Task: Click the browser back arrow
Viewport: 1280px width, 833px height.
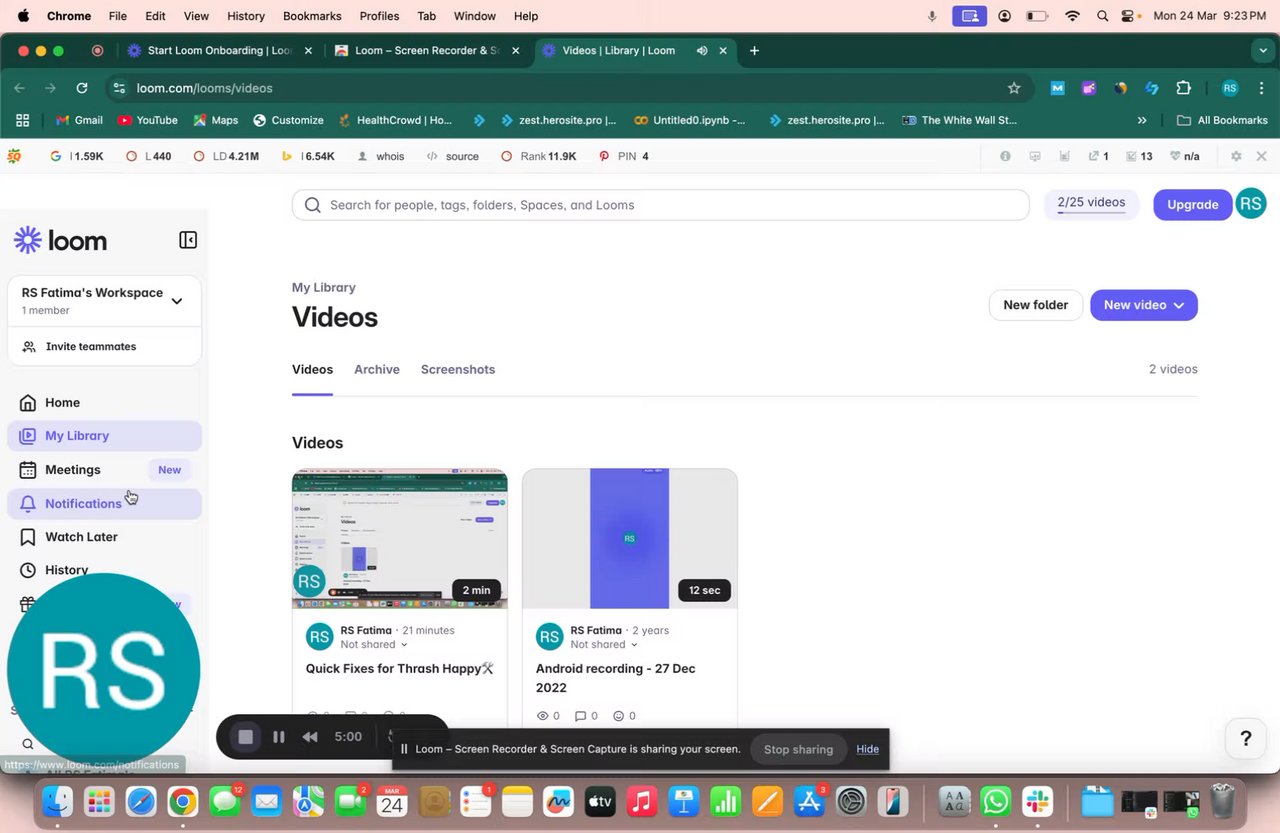Action: click(x=19, y=88)
